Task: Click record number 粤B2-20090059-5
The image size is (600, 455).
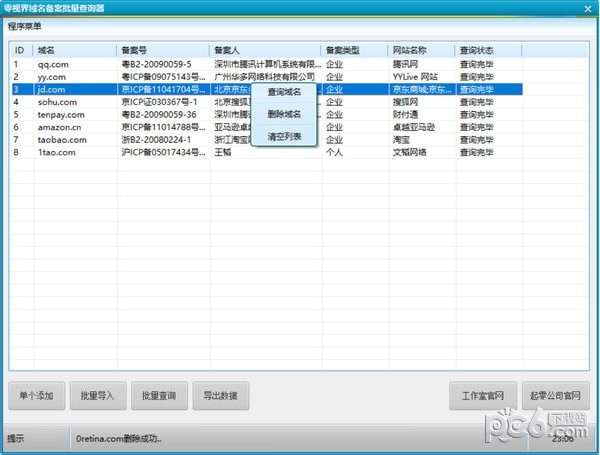Action: [x=157, y=64]
